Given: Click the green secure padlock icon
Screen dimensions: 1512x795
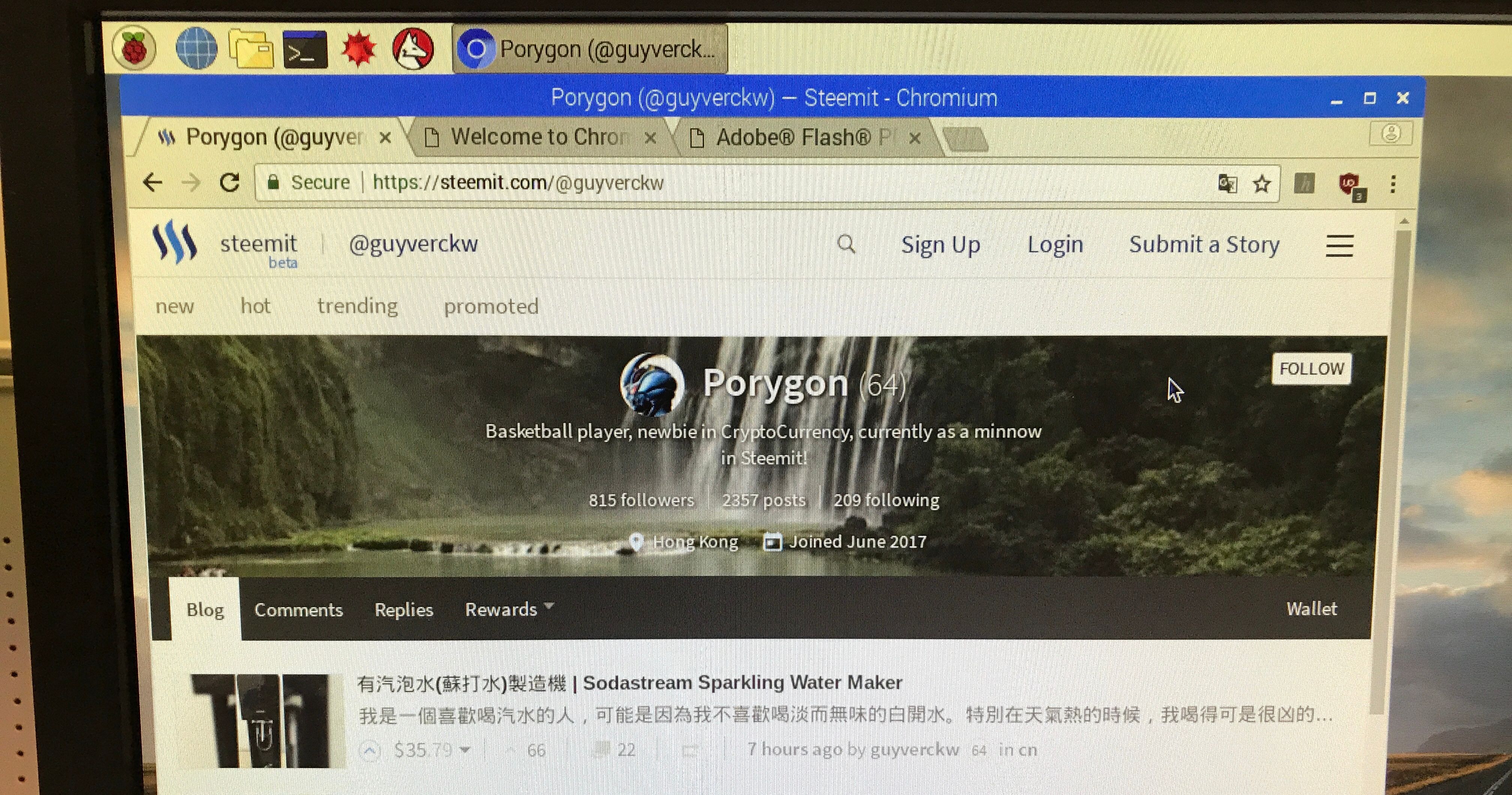Looking at the screenshot, I should (x=273, y=182).
